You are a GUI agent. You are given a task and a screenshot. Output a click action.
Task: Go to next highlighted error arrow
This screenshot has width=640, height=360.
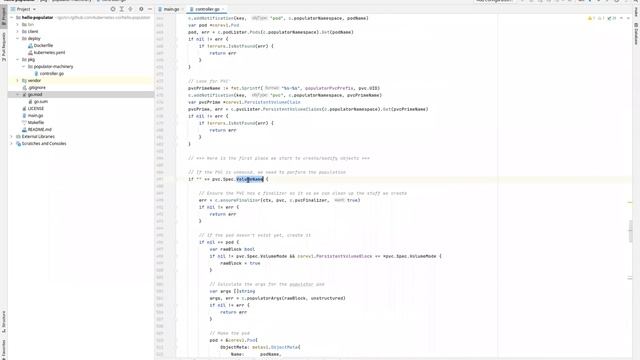click(x=628, y=18)
